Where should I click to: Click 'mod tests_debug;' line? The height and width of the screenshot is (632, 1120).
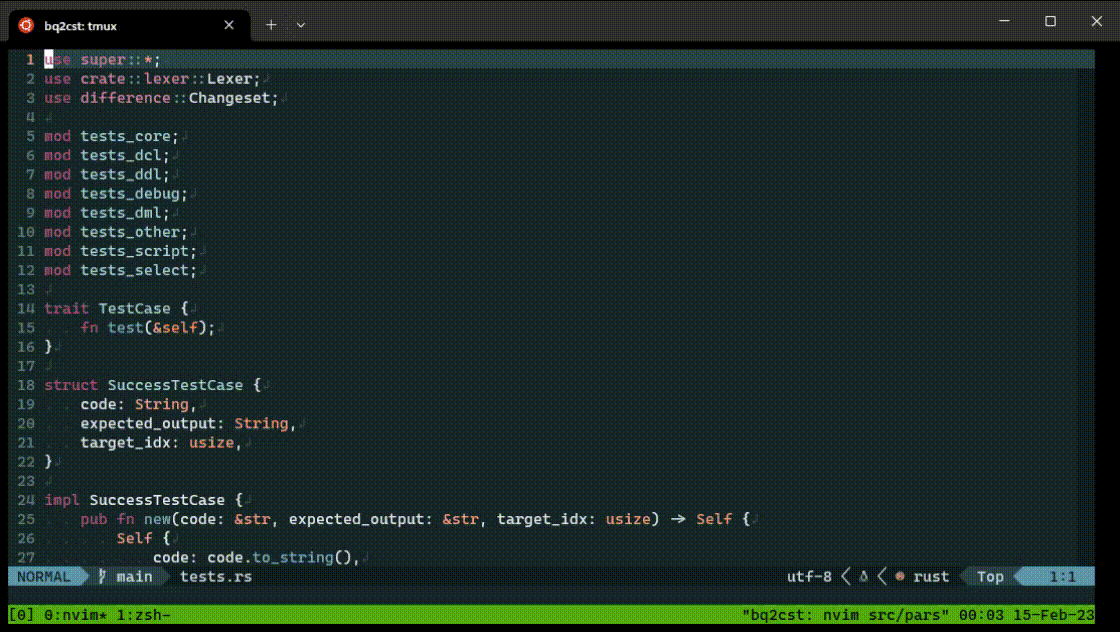tap(116, 194)
